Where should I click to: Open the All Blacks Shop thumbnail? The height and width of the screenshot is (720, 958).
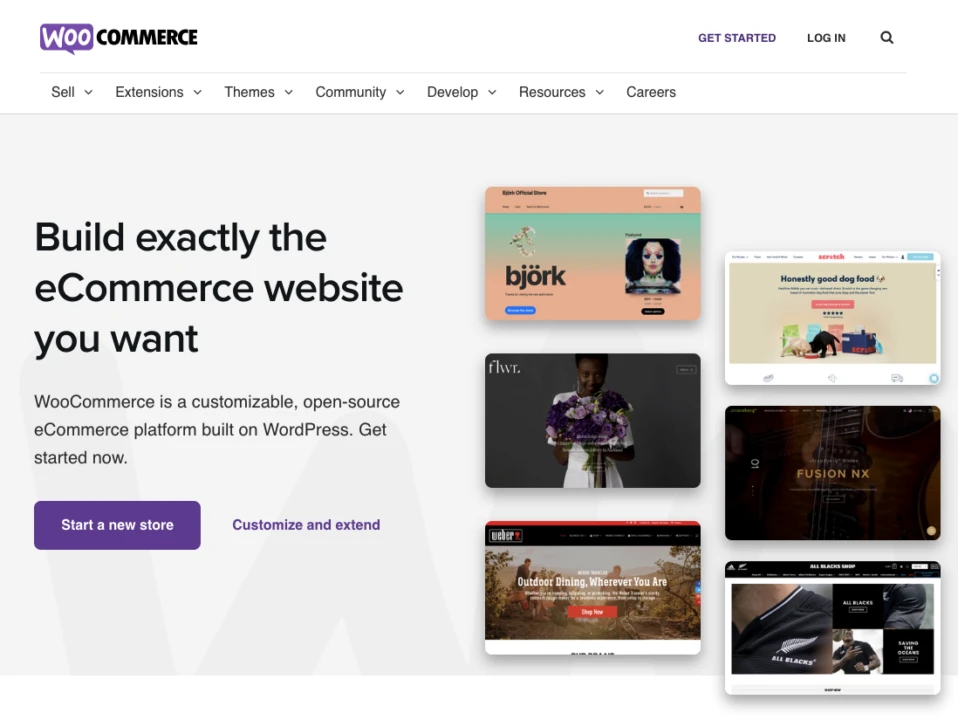tap(832, 627)
